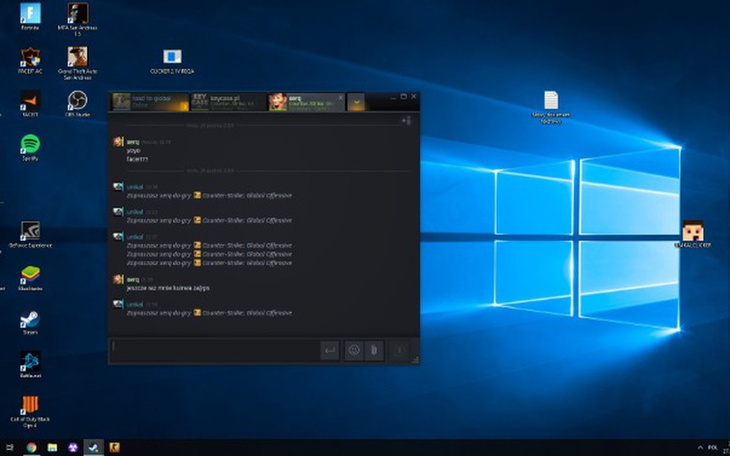This screenshot has height=456, width=730.
Task: Expand the options arrow on the first chat tab
Action: 182,104
